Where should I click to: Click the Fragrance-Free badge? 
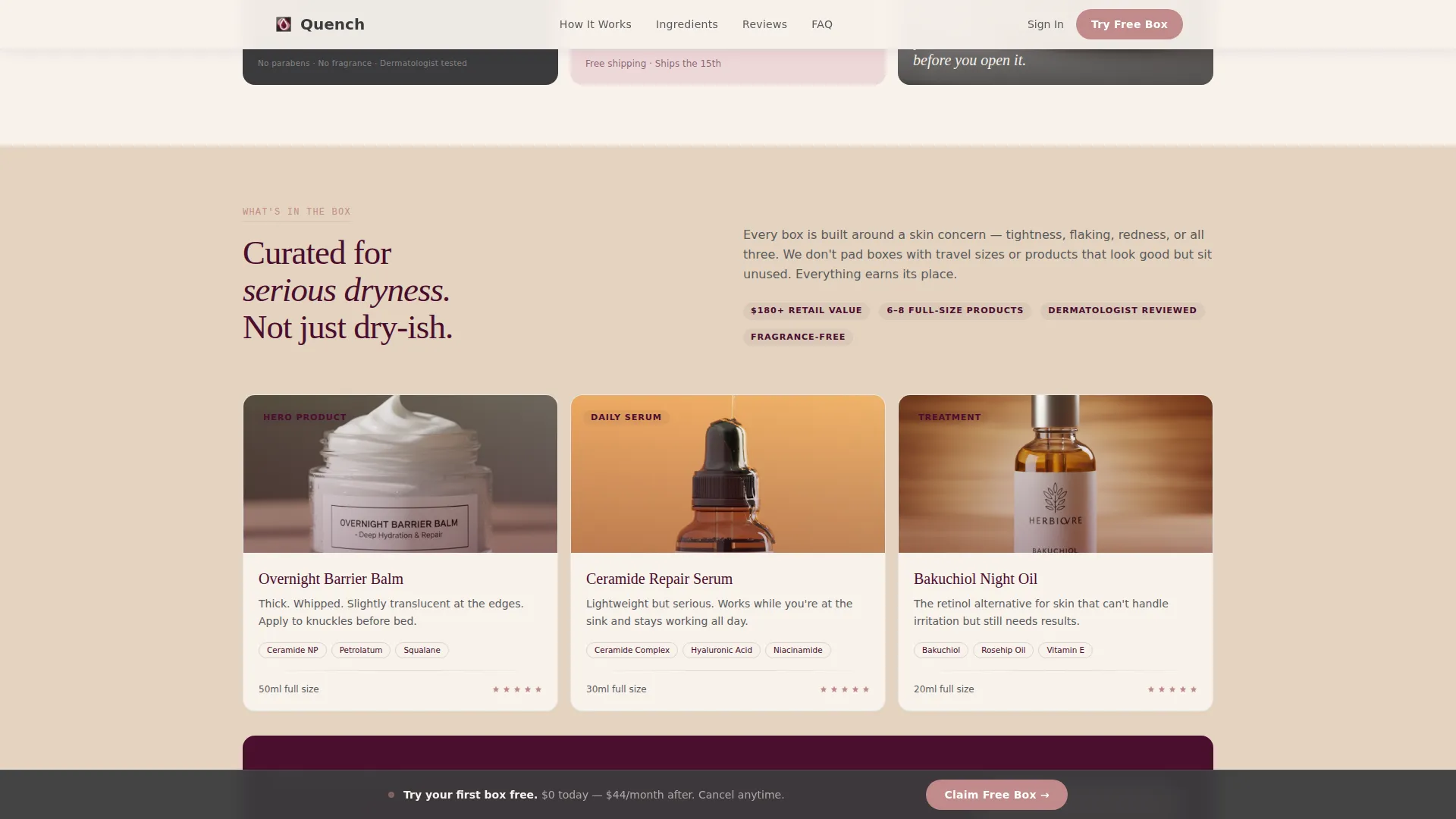(798, 337)
